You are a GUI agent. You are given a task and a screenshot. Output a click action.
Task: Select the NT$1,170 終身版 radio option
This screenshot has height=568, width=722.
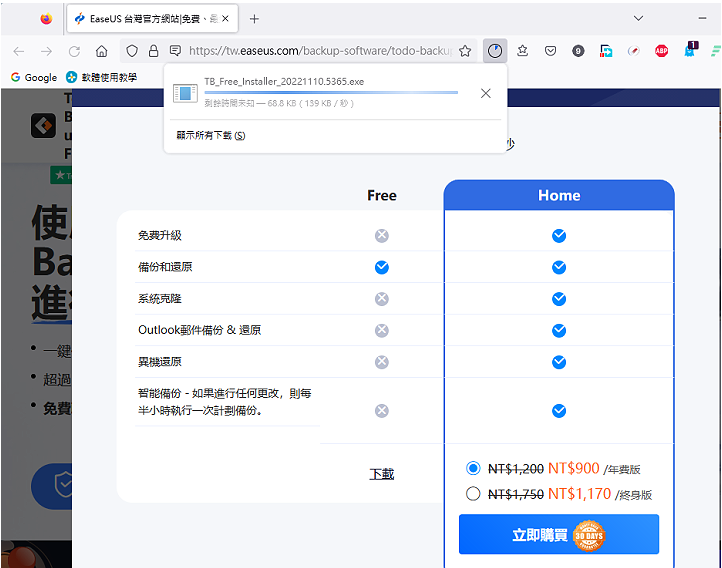pyautogui.click(x=473, y=494)
